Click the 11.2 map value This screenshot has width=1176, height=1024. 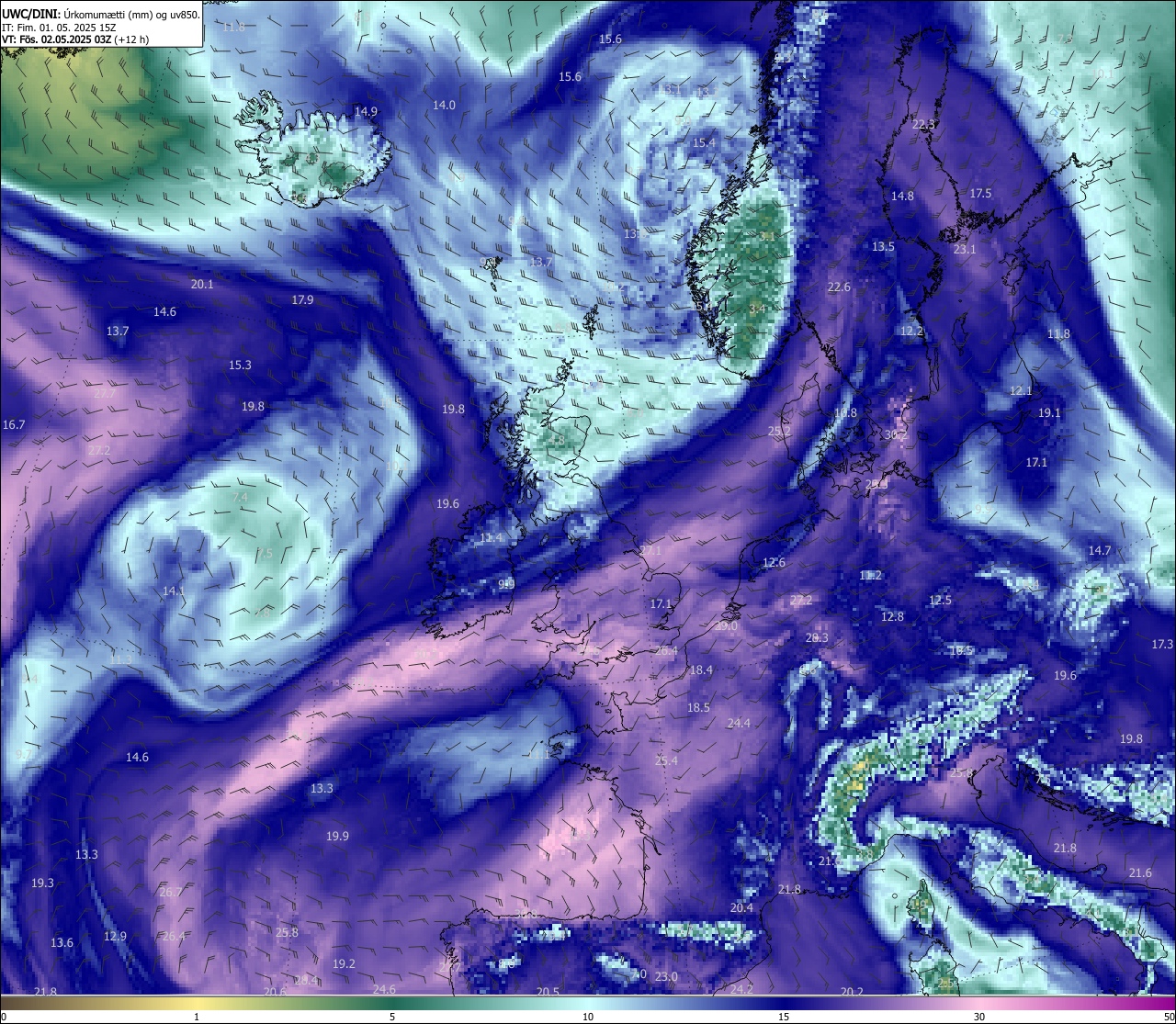tap(870, 576)
